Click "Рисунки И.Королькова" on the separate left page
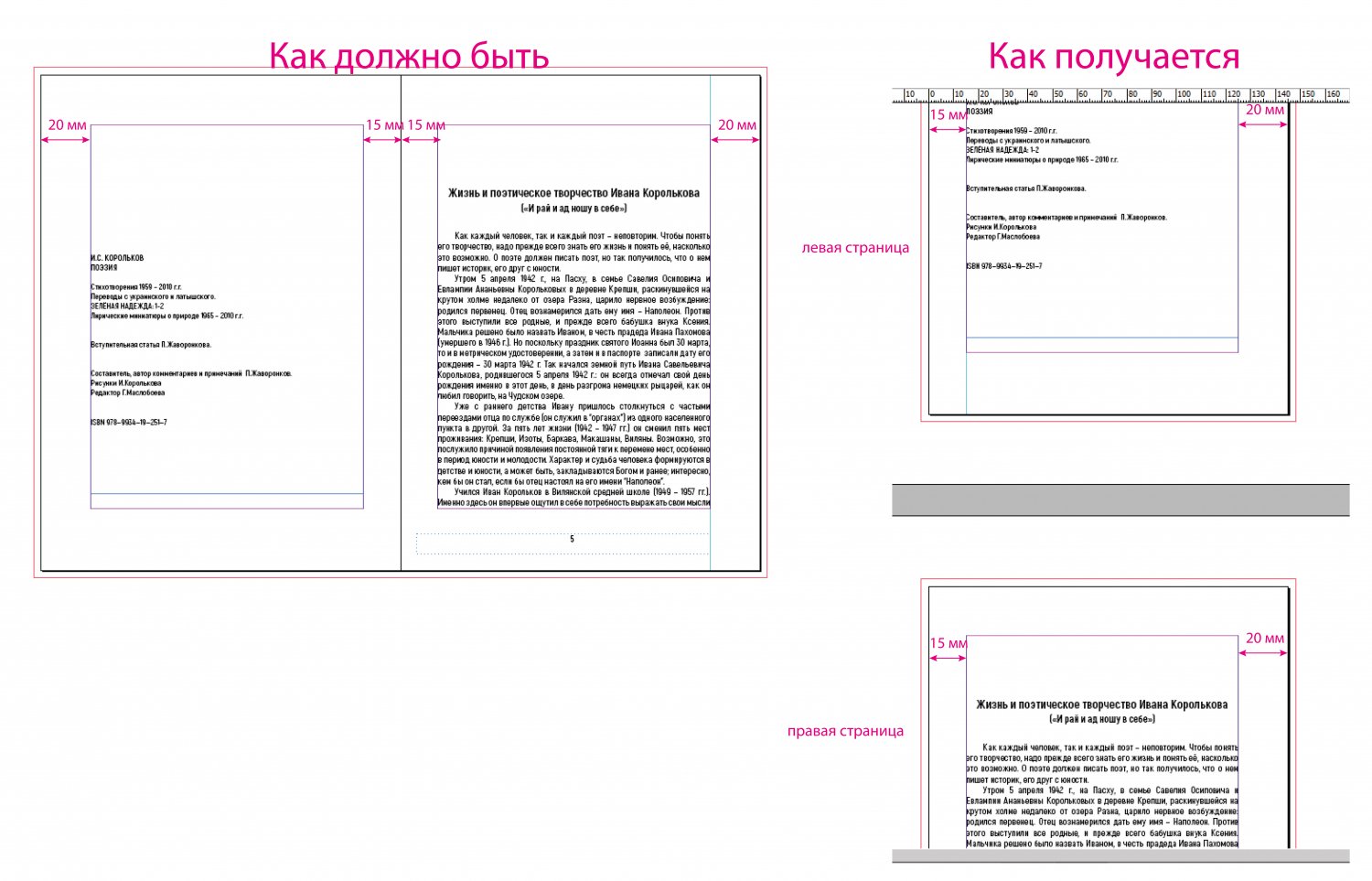 1001,227
